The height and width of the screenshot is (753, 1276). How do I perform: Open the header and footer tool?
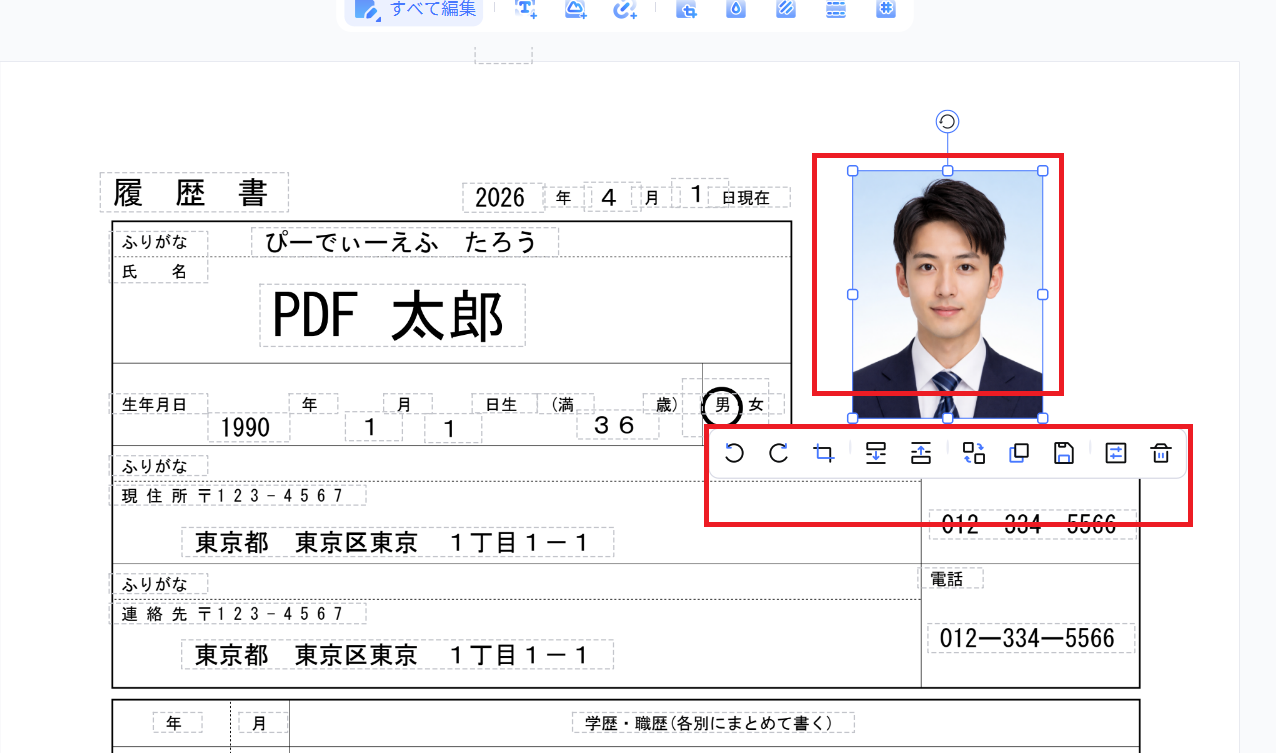coord(836,9)
